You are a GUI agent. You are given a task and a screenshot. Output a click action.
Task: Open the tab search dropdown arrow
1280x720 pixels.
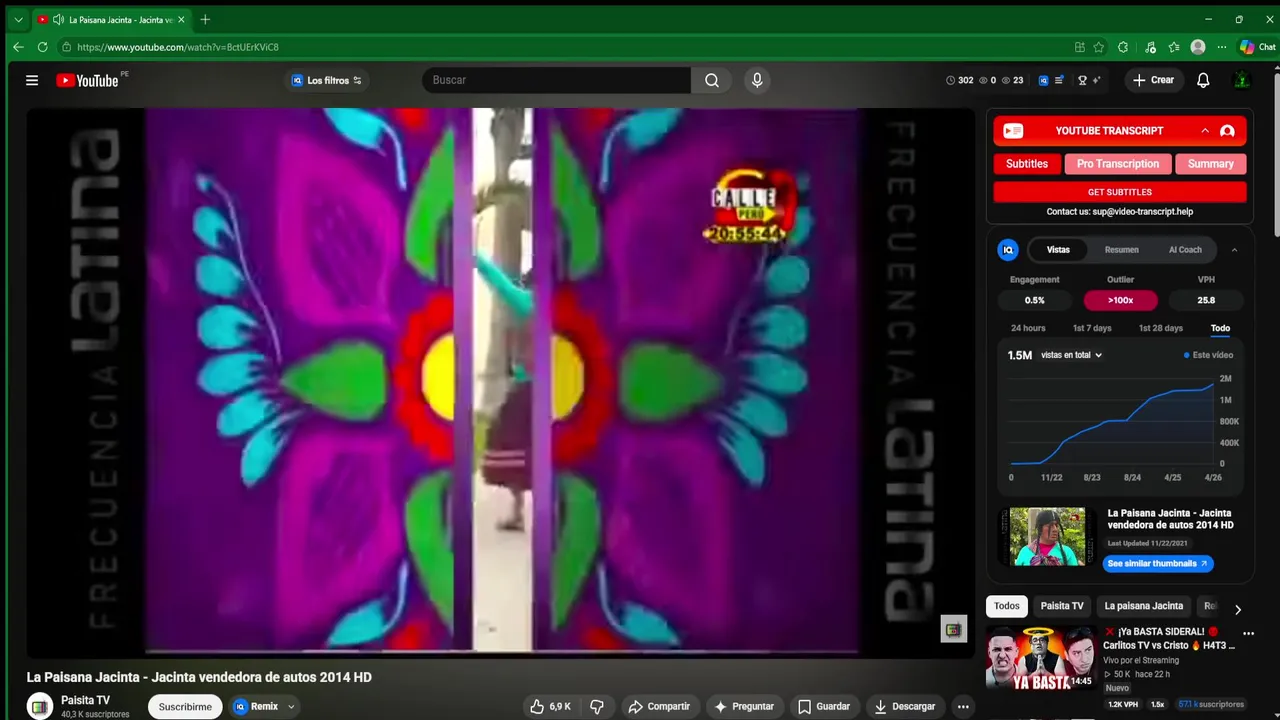click(x=18, y=19)
